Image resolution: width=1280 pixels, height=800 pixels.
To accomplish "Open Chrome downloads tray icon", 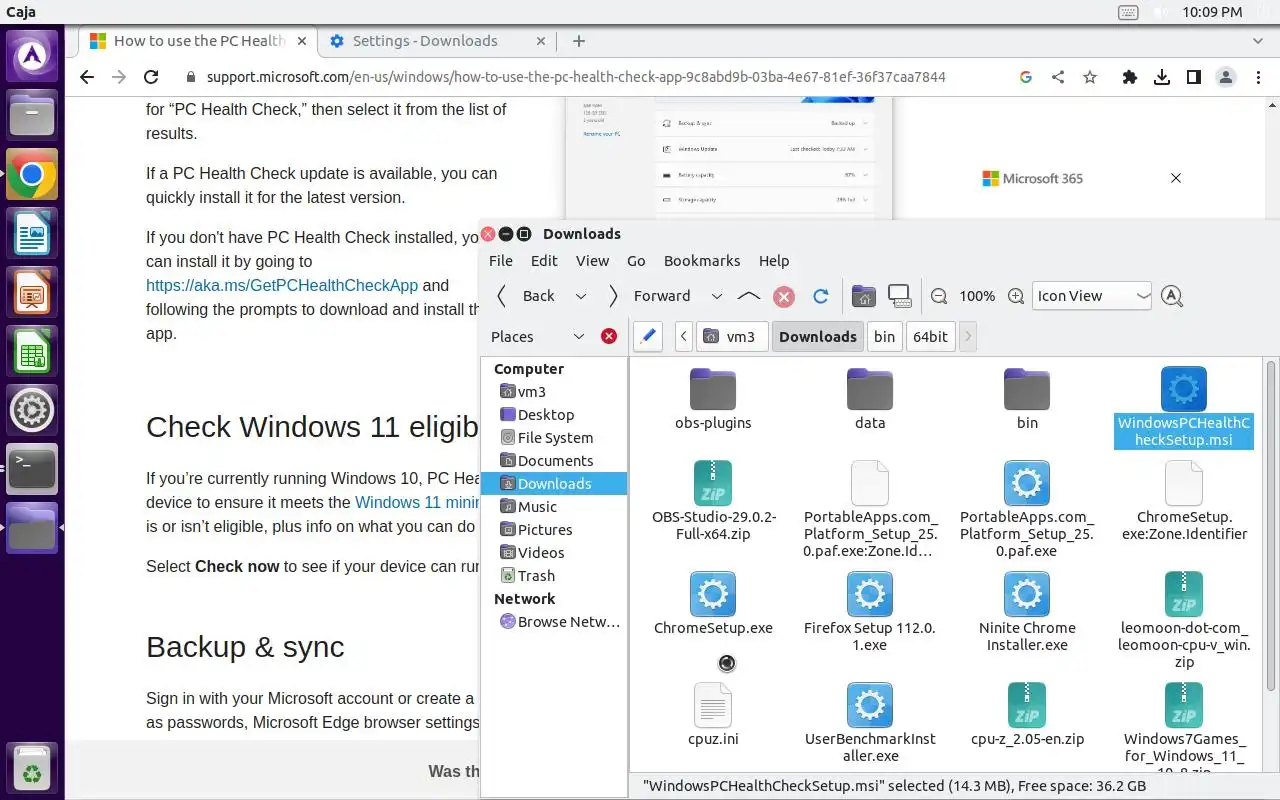I will 1162,77.
